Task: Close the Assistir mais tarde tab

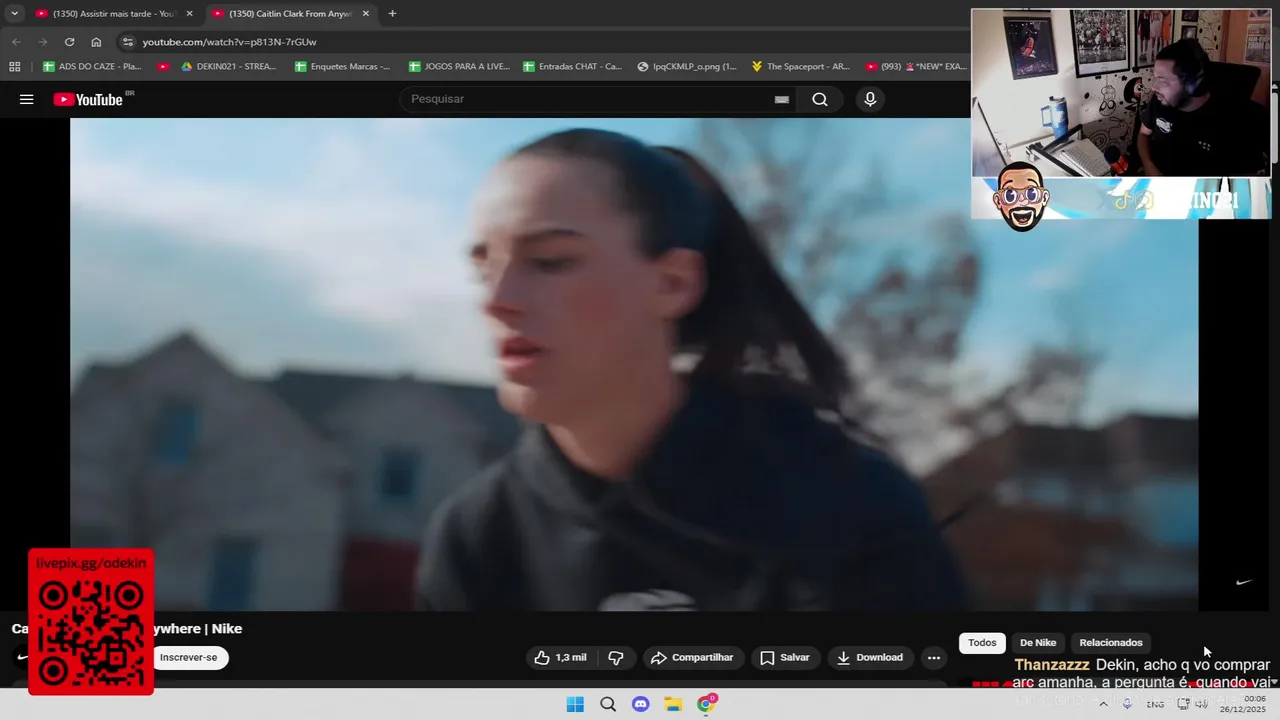Action: pos(189,14)
